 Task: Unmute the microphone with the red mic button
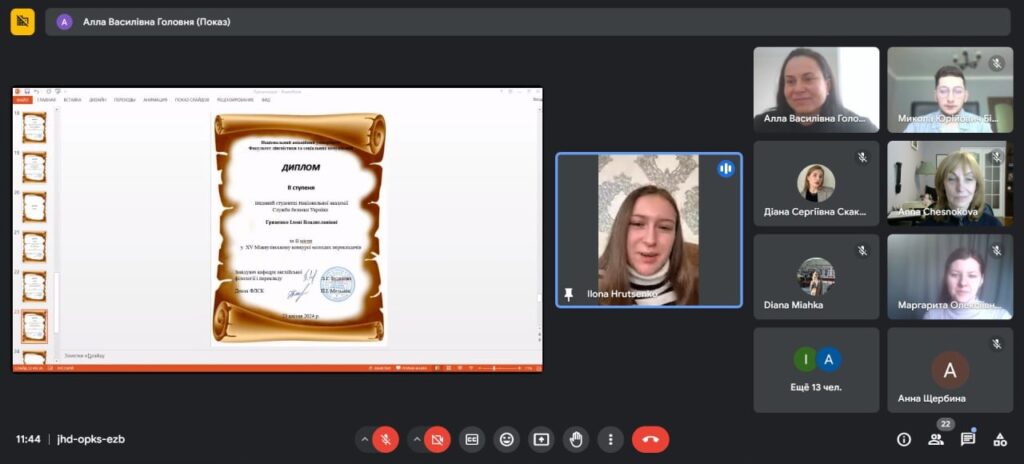click(385, 439)
